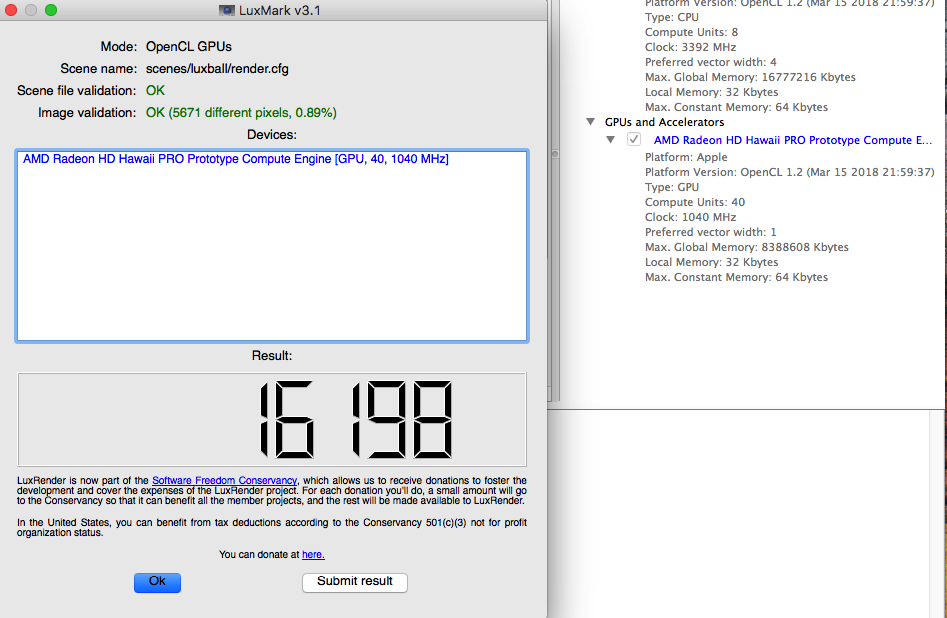Open the Software Freedom Conservancy link
The width and height of the screenshot is (947, 618).
(224, 480)
